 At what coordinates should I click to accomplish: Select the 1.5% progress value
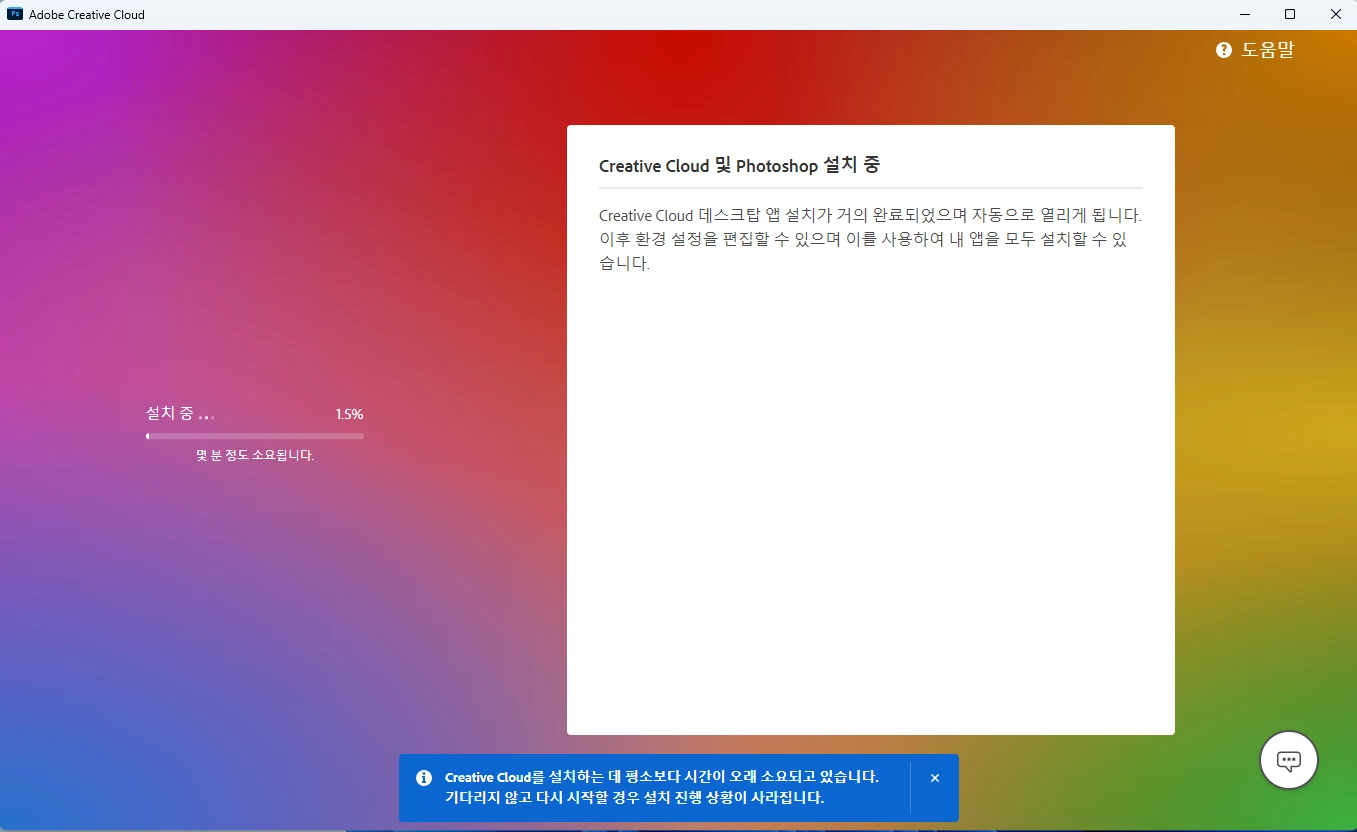point(349,414)
